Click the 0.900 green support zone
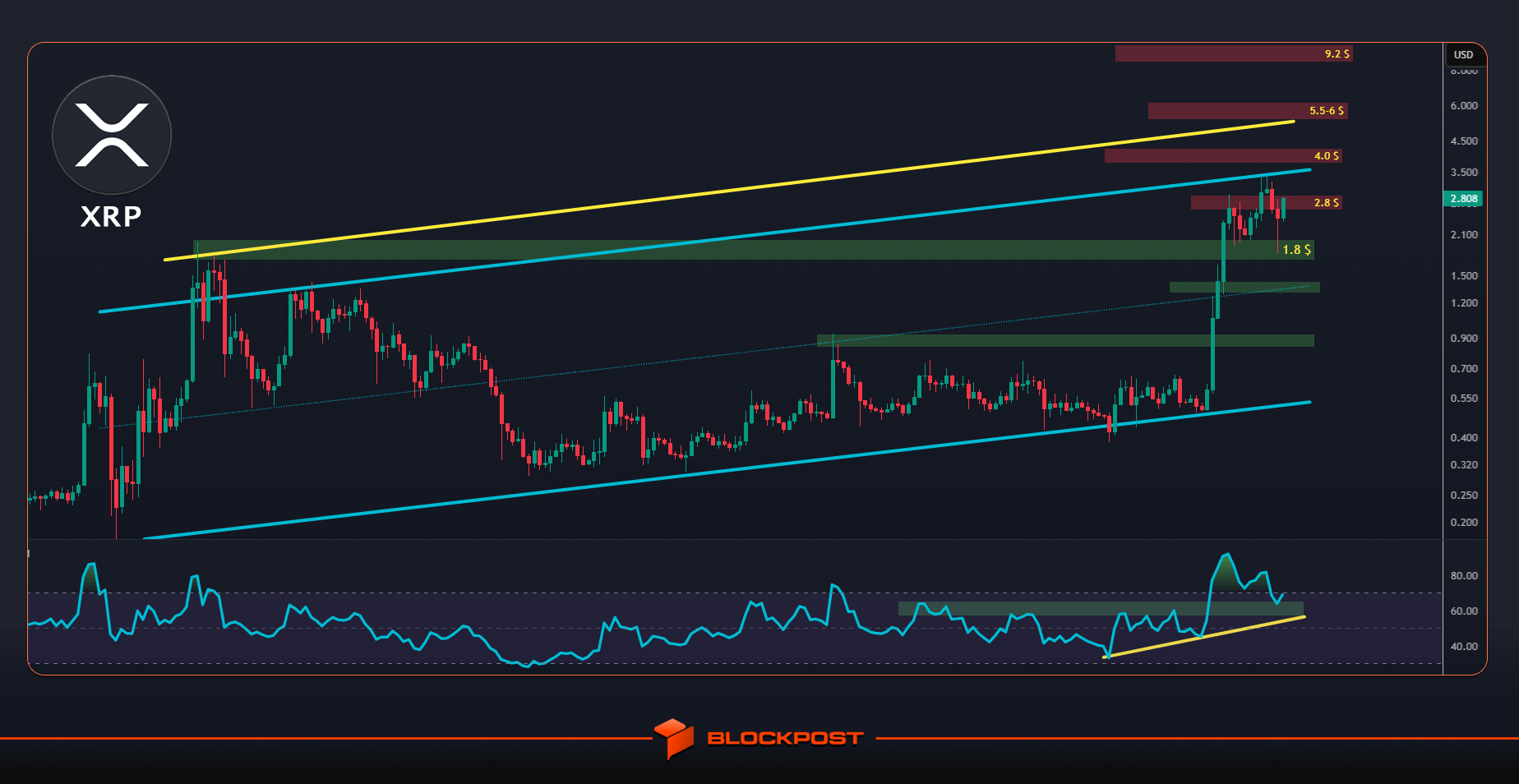1519x784 pixels. [x=1065, y=340]
